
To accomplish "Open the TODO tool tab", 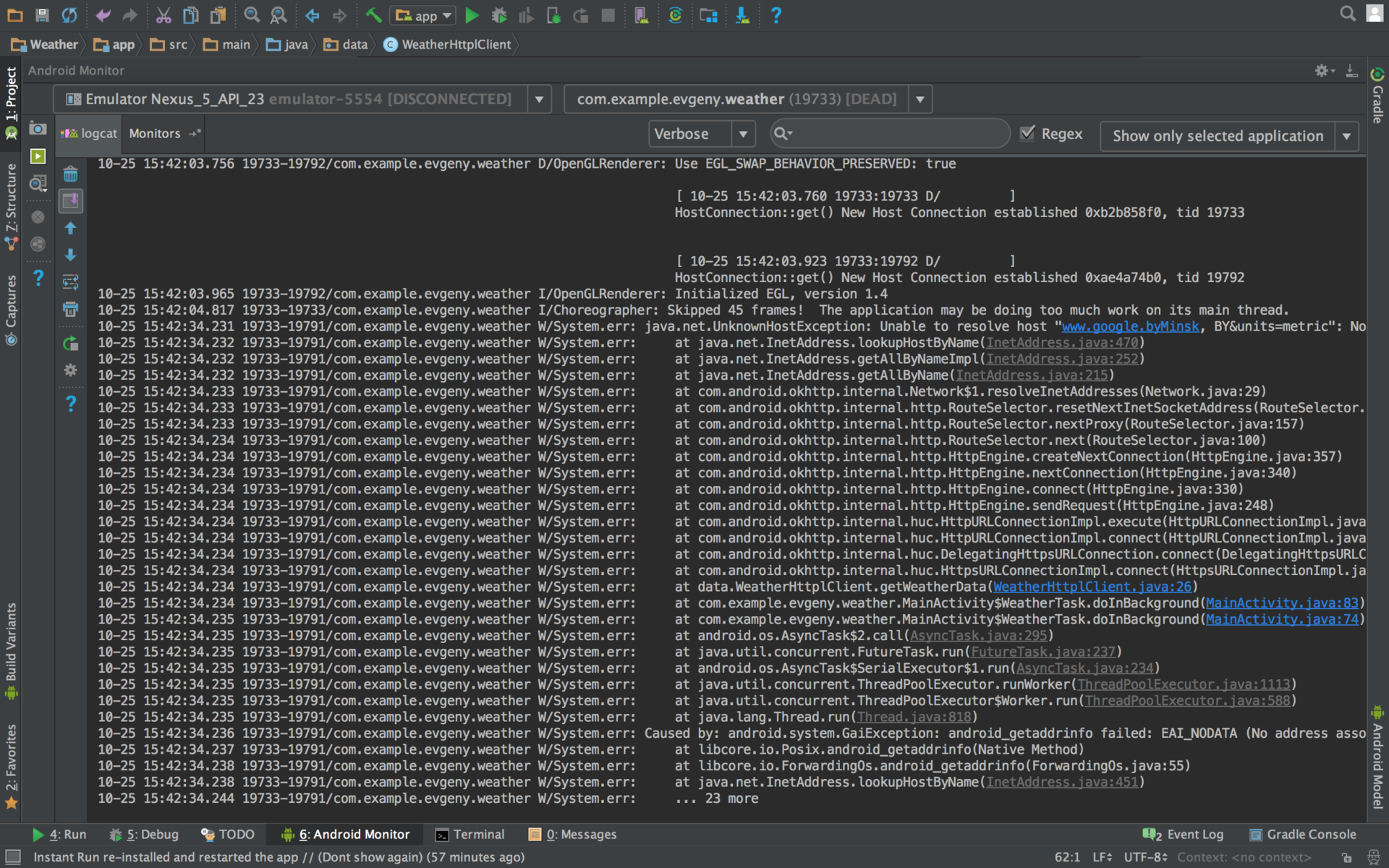I will click(x=227, y=834).
